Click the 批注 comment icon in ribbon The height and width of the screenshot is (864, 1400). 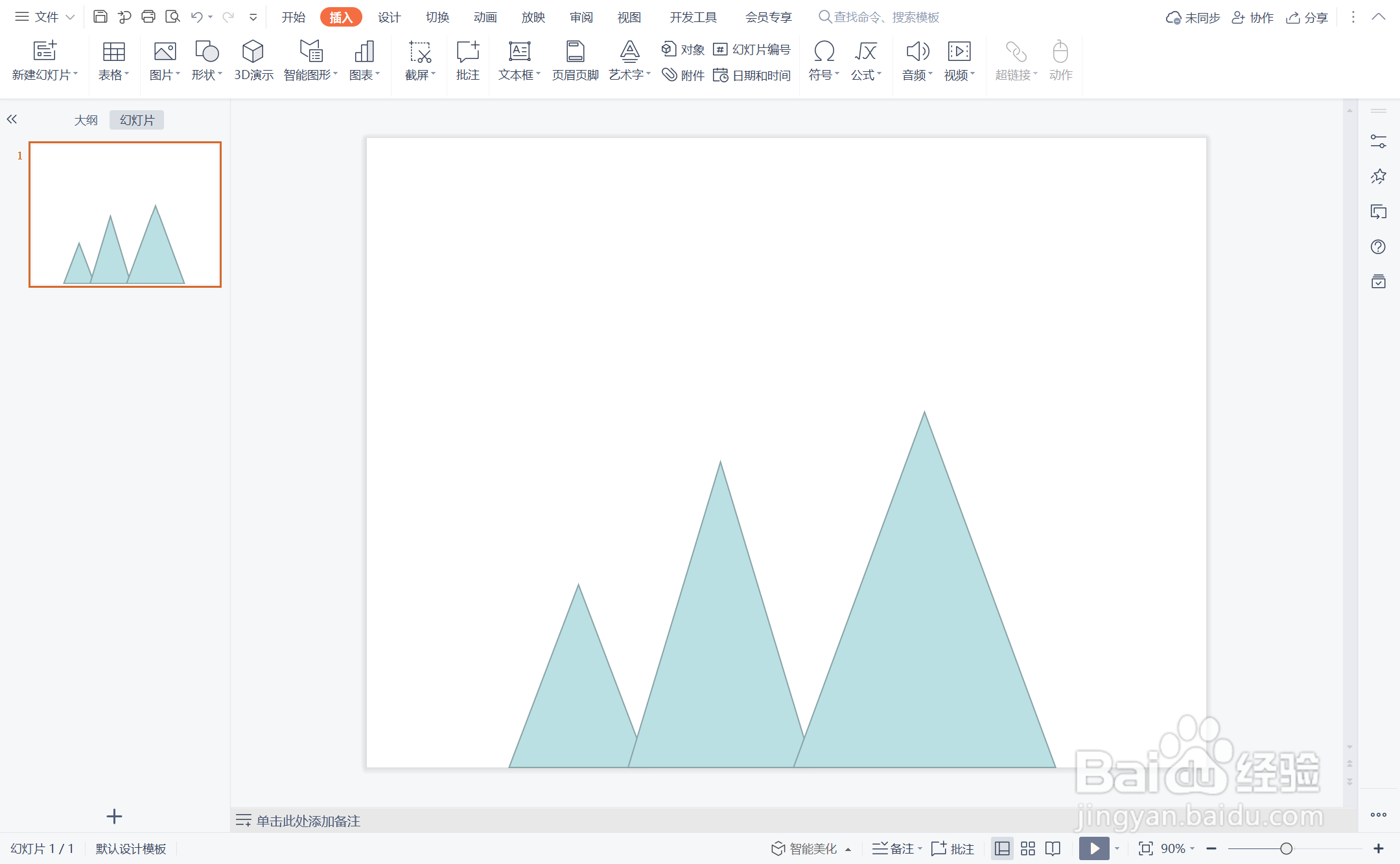[467, 52]
